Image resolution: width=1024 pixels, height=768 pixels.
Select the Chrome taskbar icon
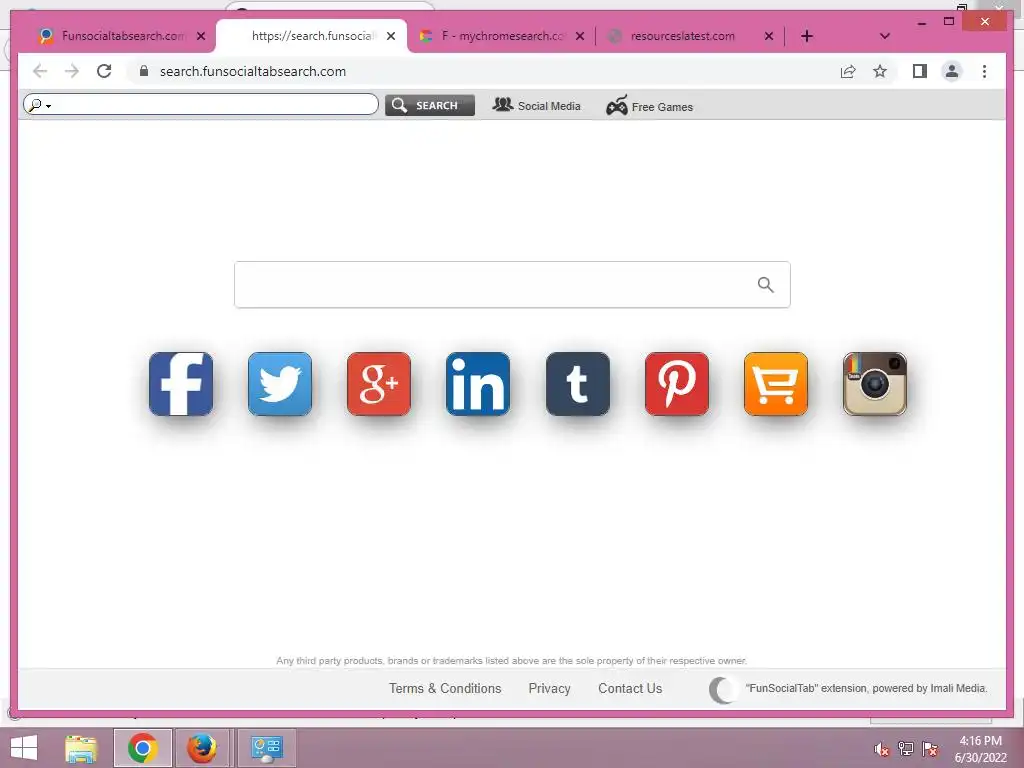[x=142, y=748]
